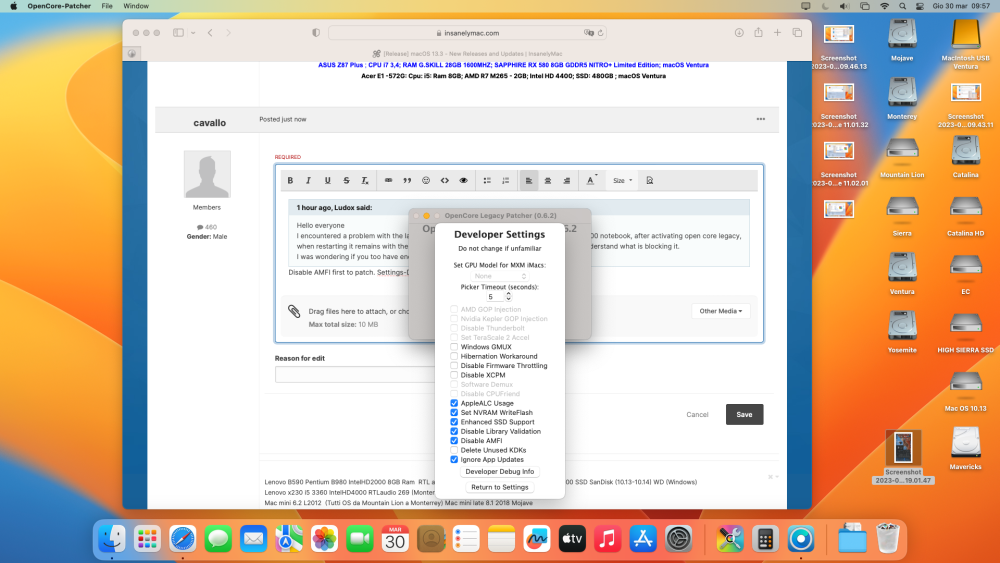Remove formatting with Tx icon

pos(365,180)
